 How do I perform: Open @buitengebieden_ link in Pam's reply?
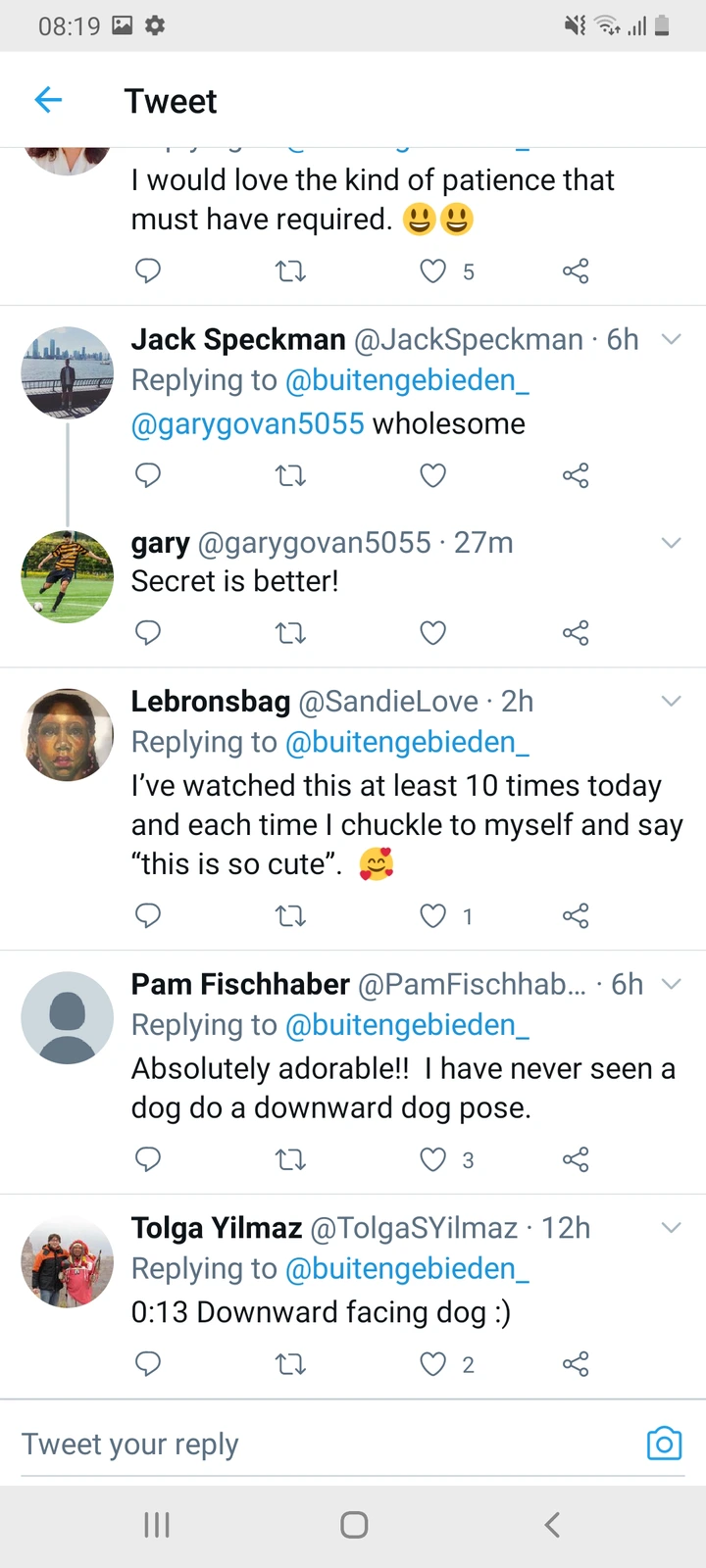407,1025
